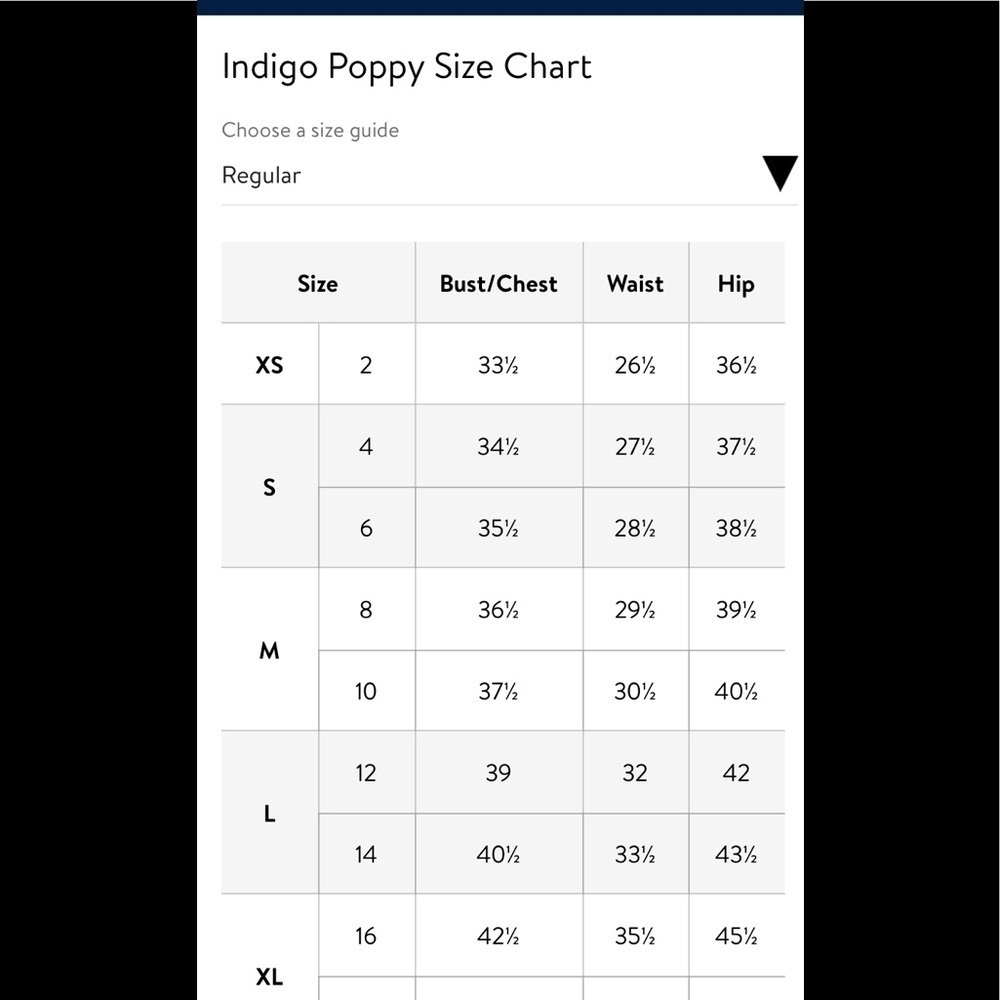The image size is (1000, 1000).
Task: Select the Bust/Chest column header
Action: tap(499, 283)
